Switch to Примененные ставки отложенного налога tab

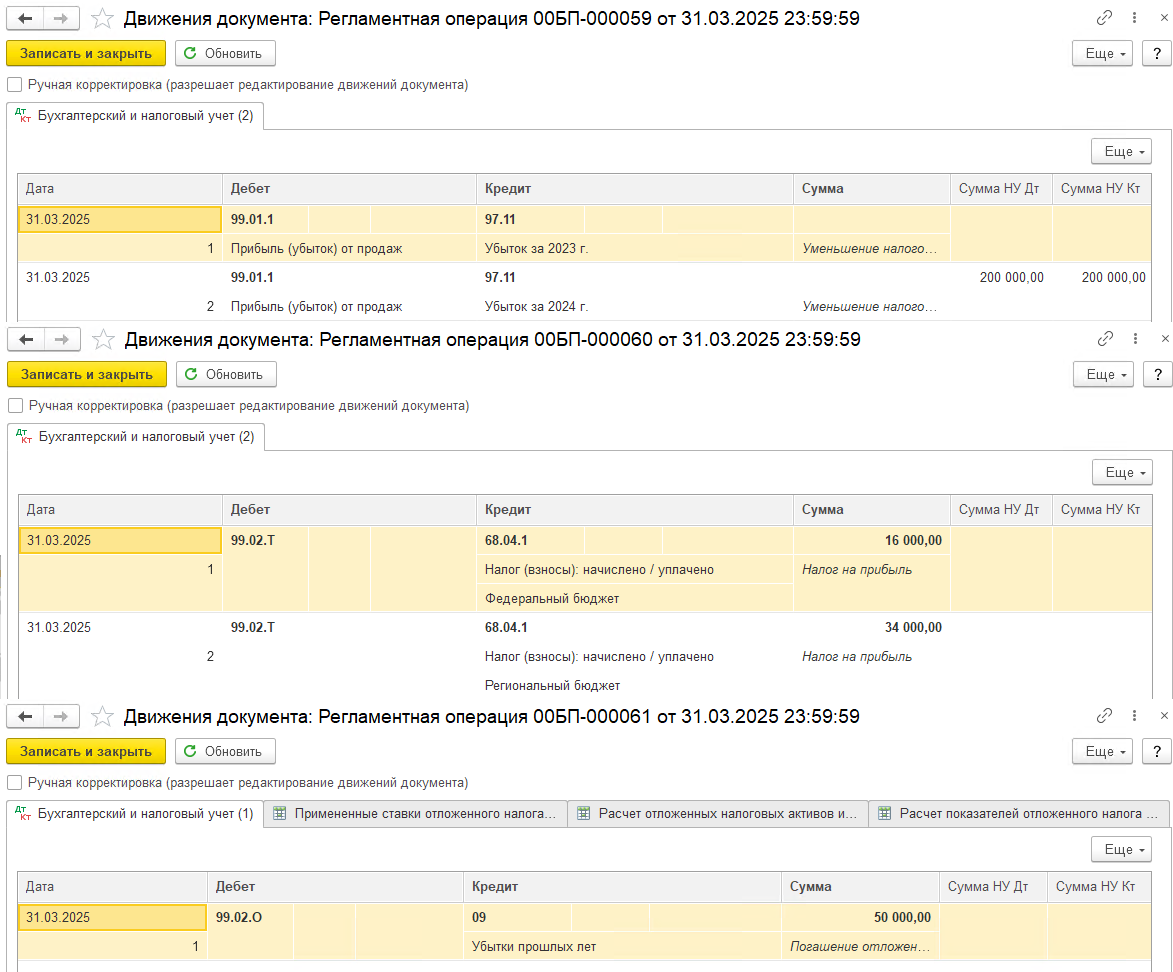tap(415, 814)
